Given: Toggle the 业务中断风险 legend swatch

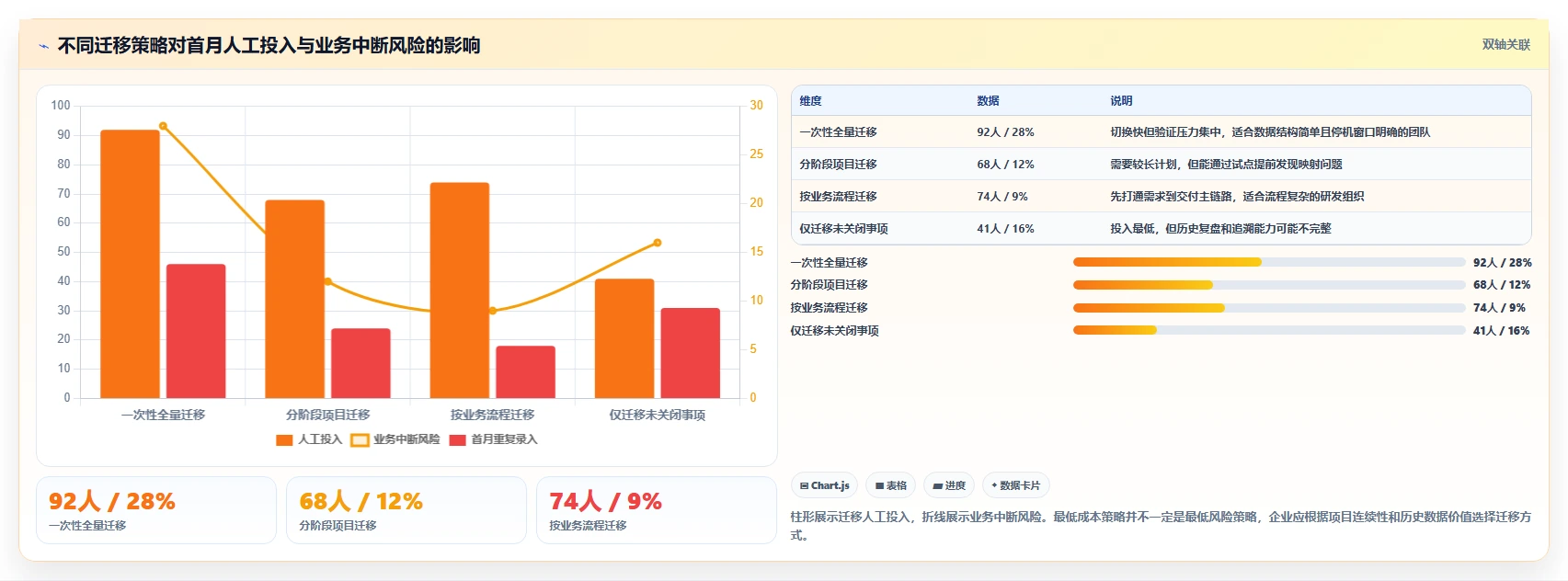Looking at the screenshot, I should (x=360, y=439).
